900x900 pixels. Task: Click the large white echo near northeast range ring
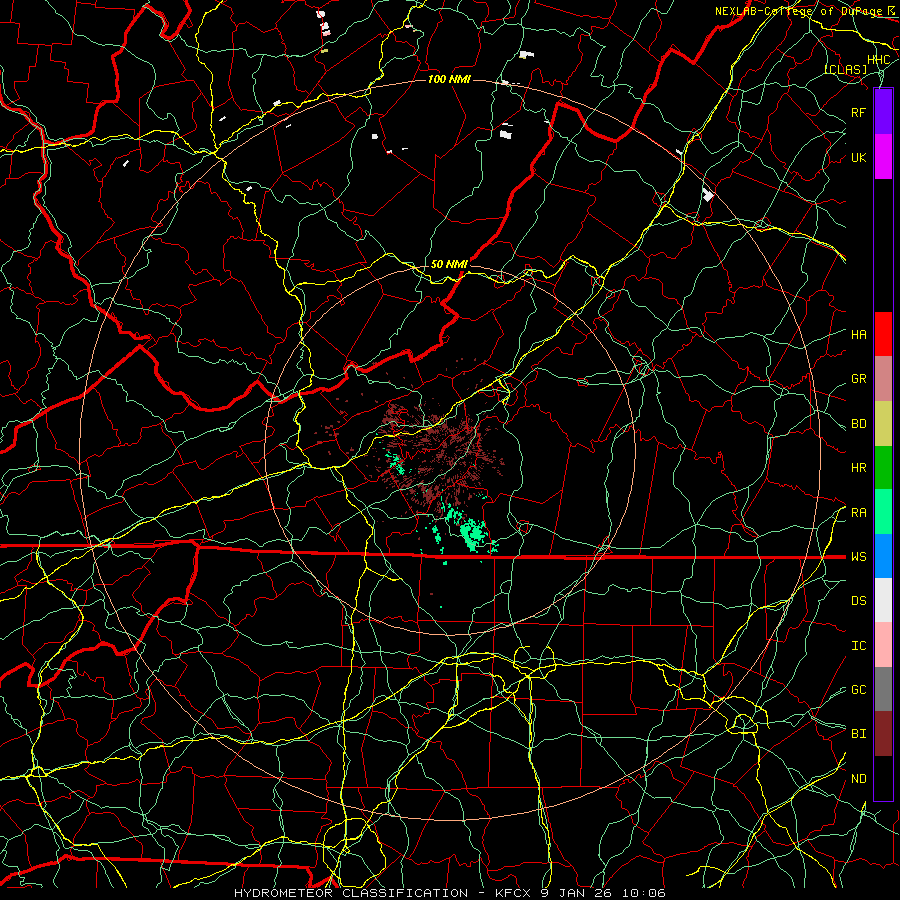coord(708,195)
